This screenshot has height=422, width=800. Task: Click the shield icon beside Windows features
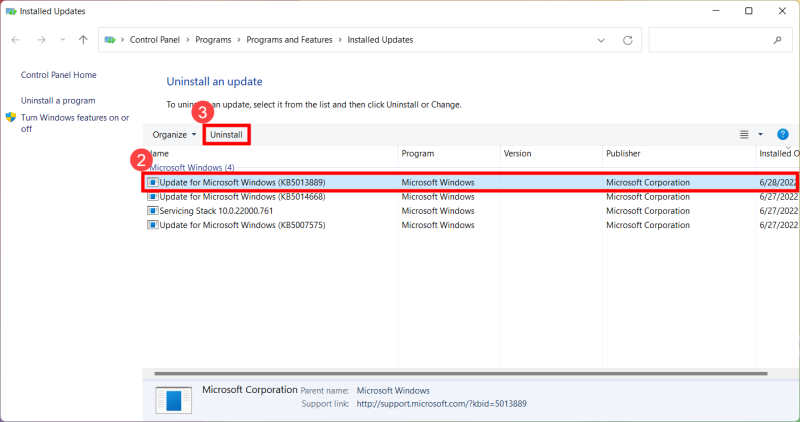click(11, 117)
